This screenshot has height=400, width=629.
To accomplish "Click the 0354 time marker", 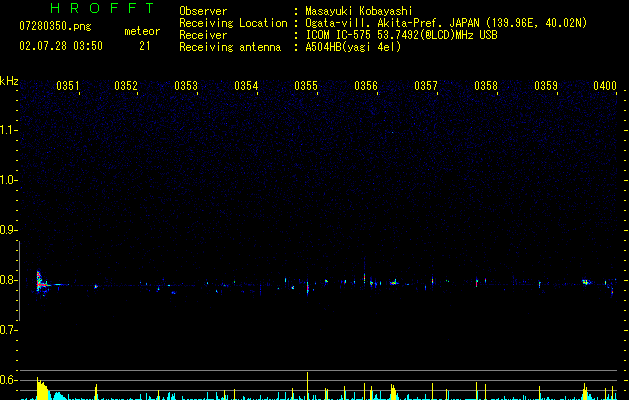I will click(x=246, y=86).
